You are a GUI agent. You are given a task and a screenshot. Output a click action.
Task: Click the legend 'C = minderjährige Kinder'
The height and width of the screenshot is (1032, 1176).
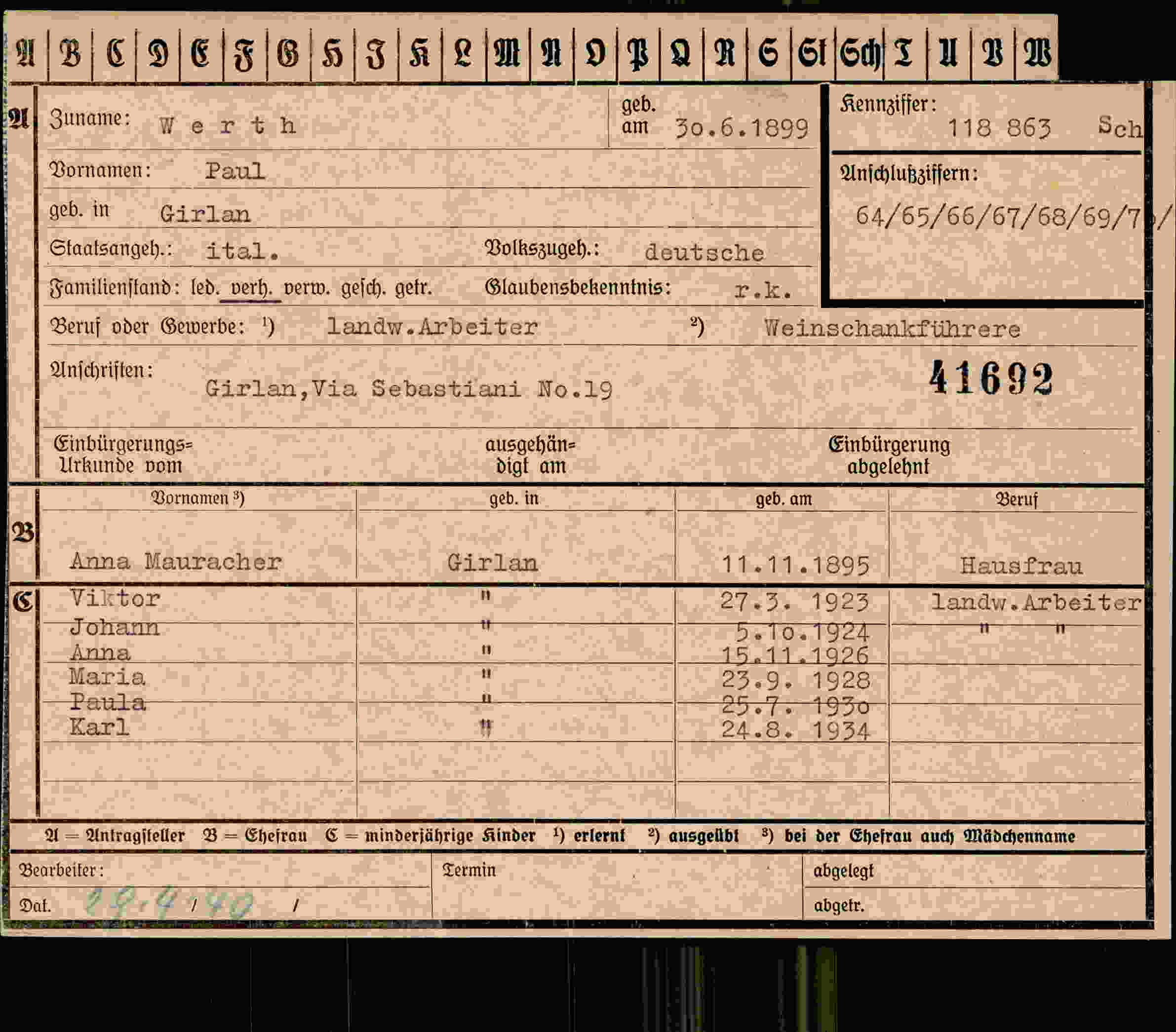(x=430, y=836)
